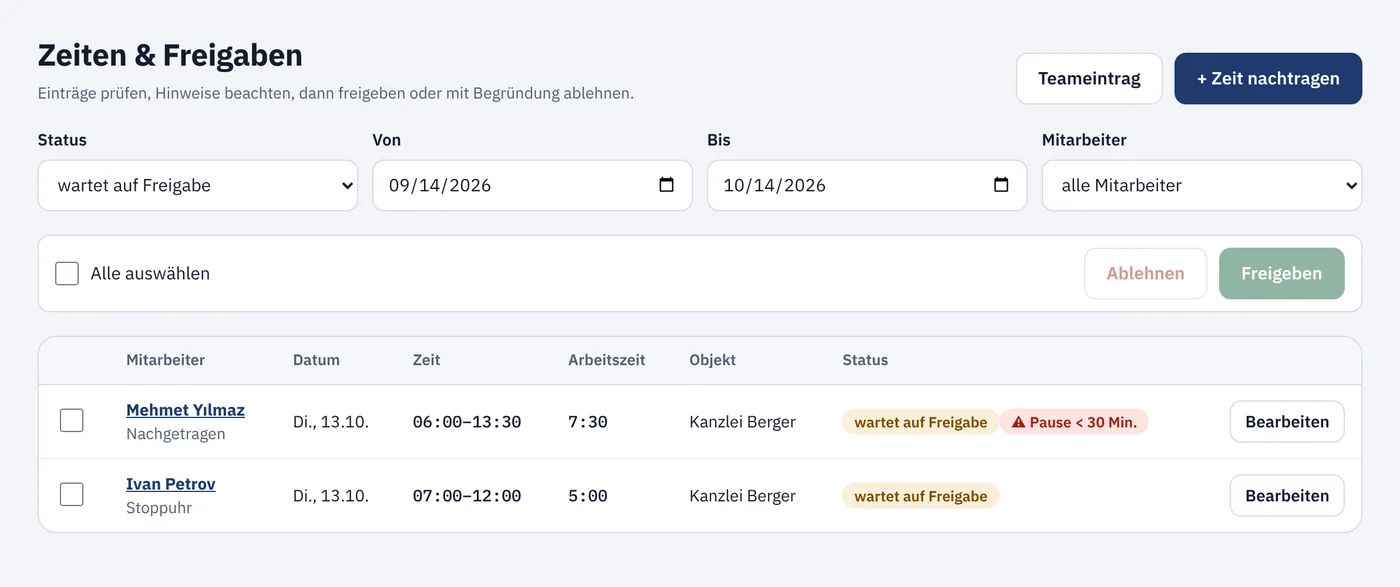Click the 'Pause < 30 Min.' warning badge
The image size is (1400, 587).
[1074, 422]
